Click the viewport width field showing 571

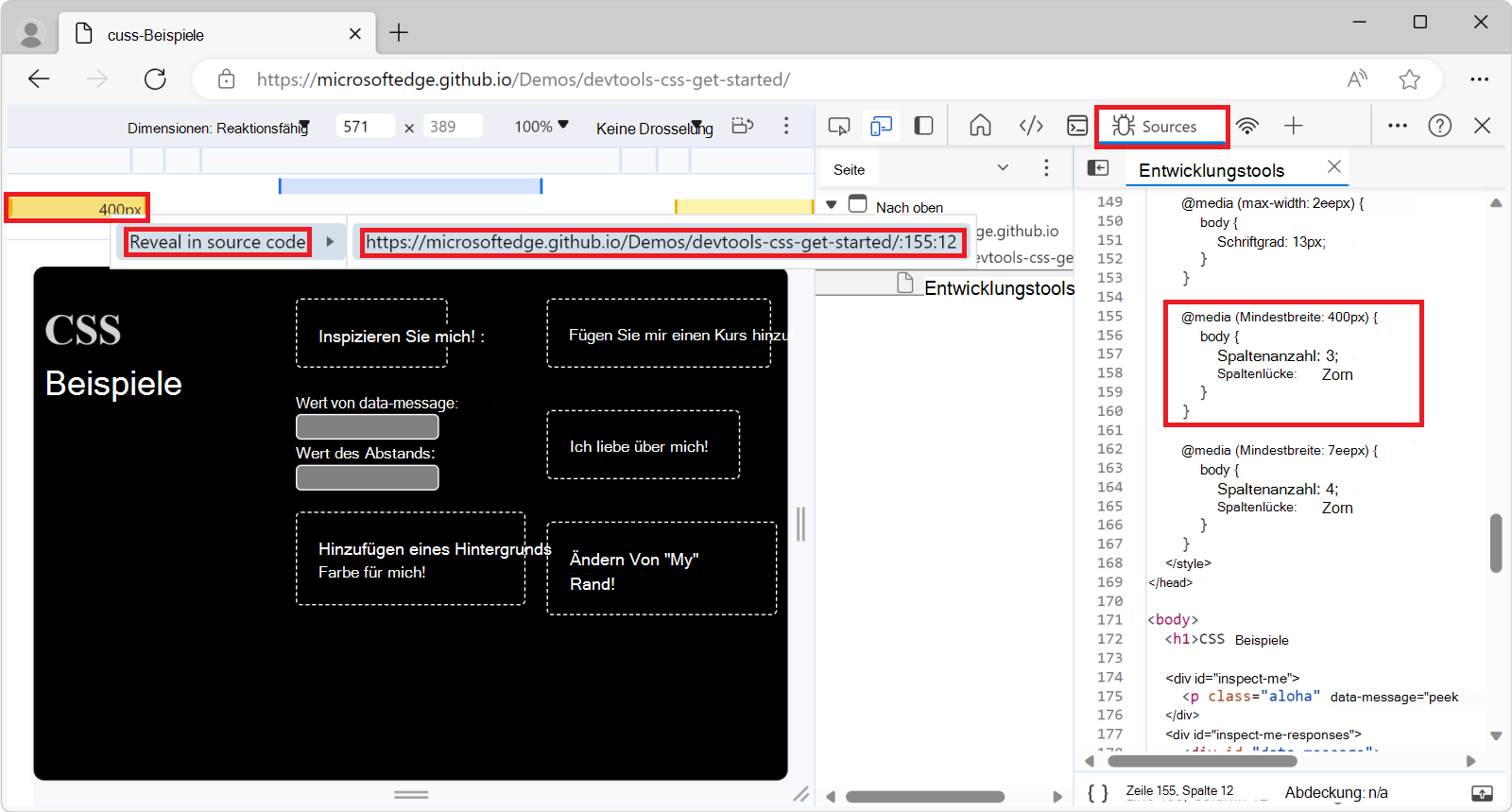pyautogui.click(x=364, y=127)
